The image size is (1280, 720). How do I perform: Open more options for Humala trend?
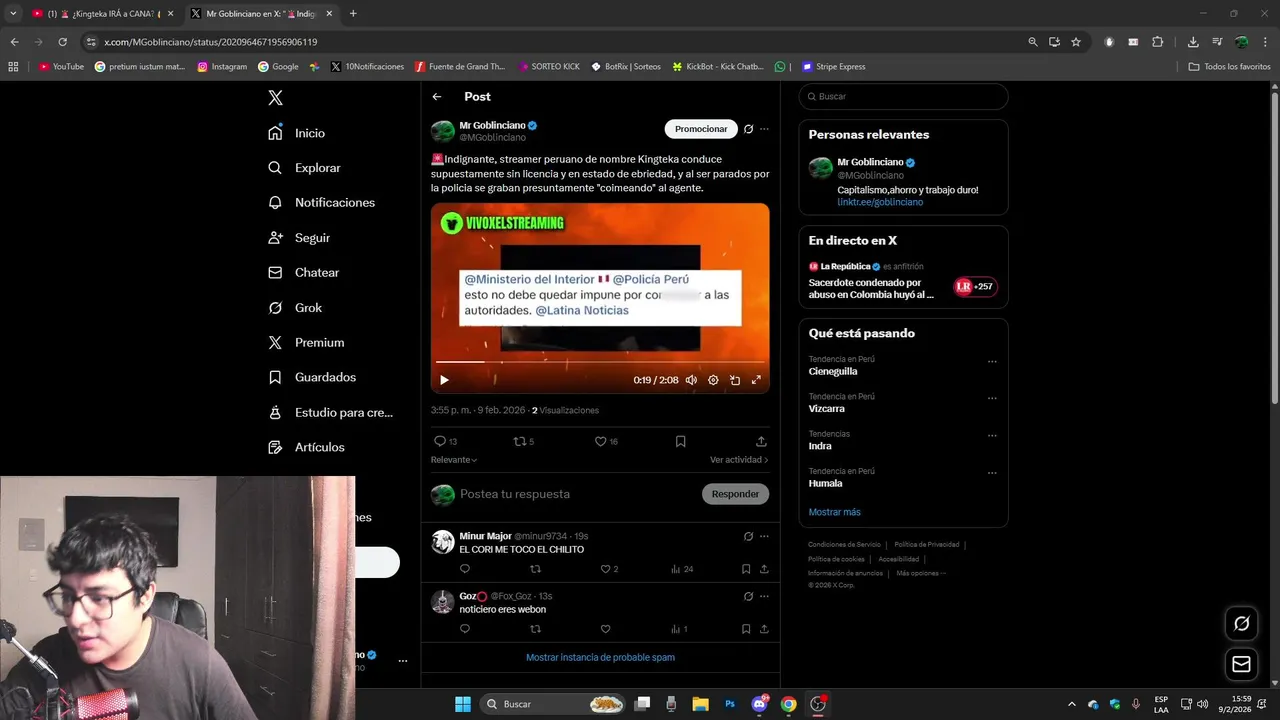click(992, 473)
